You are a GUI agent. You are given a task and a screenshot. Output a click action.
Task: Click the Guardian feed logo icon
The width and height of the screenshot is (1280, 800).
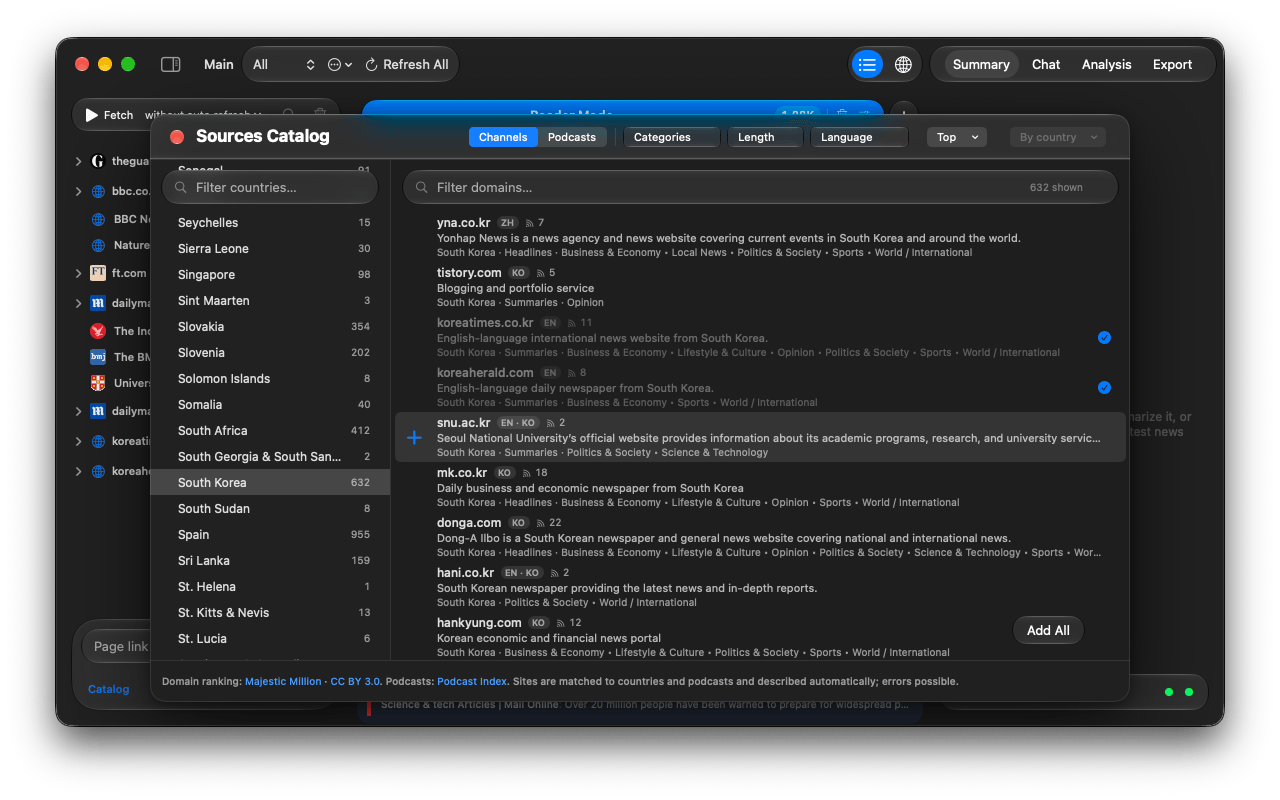(98, 161)
